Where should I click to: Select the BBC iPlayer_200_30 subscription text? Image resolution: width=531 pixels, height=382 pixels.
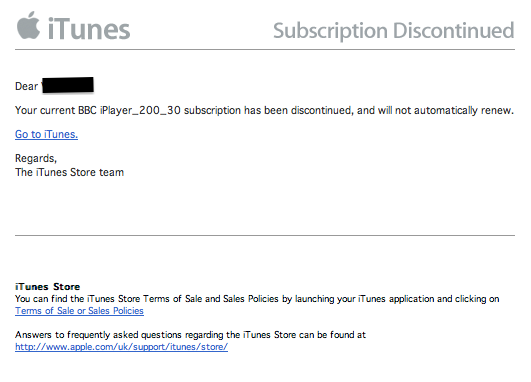(129, 110)
